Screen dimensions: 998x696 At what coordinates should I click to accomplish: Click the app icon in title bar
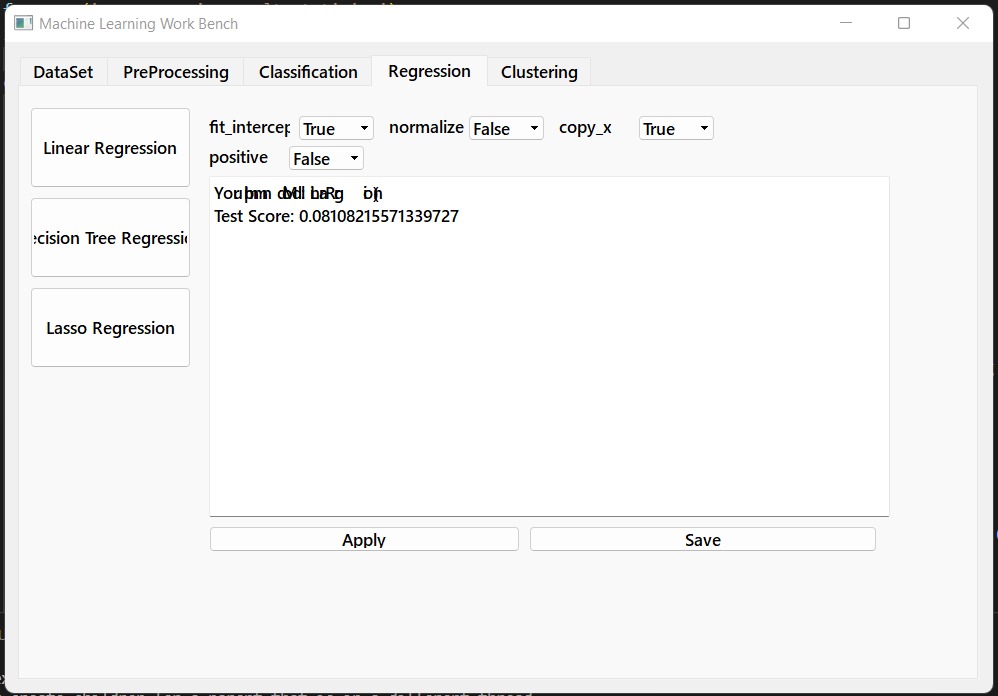point(23,23)
